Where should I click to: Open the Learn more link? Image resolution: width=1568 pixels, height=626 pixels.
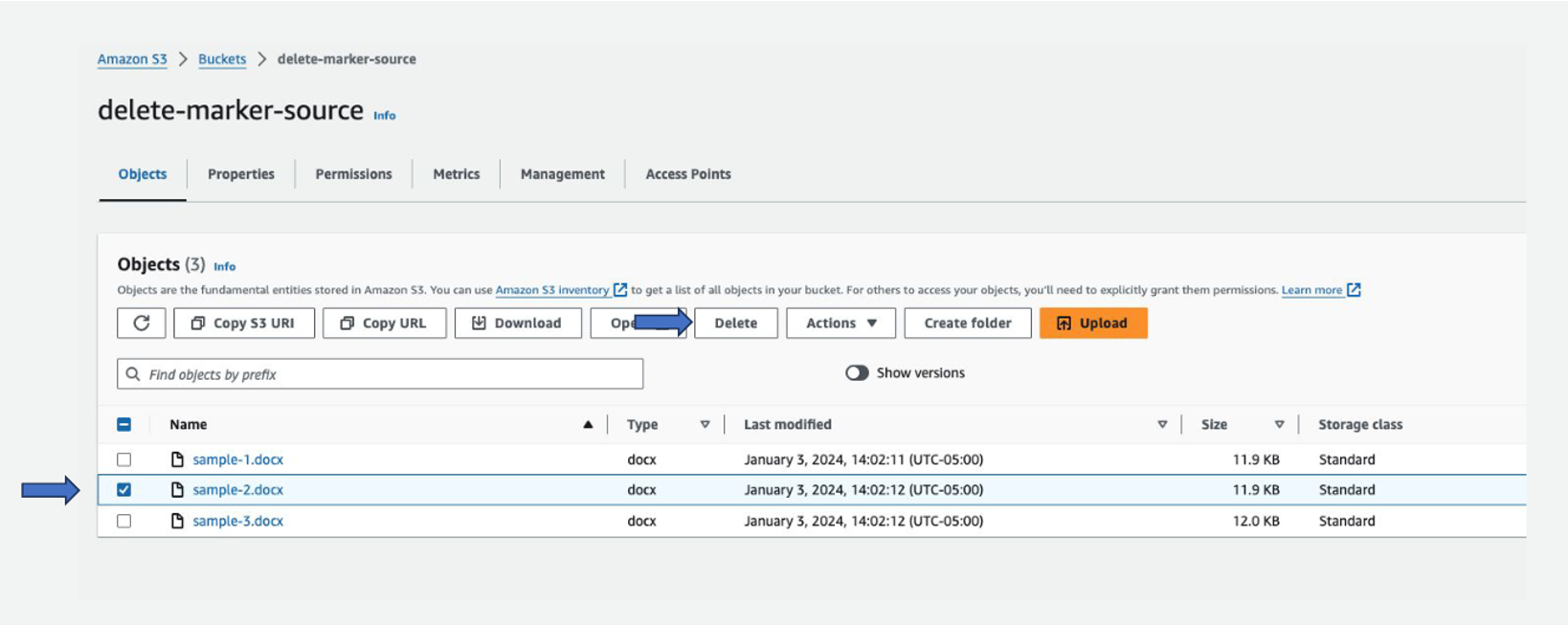click(1312, 290)
